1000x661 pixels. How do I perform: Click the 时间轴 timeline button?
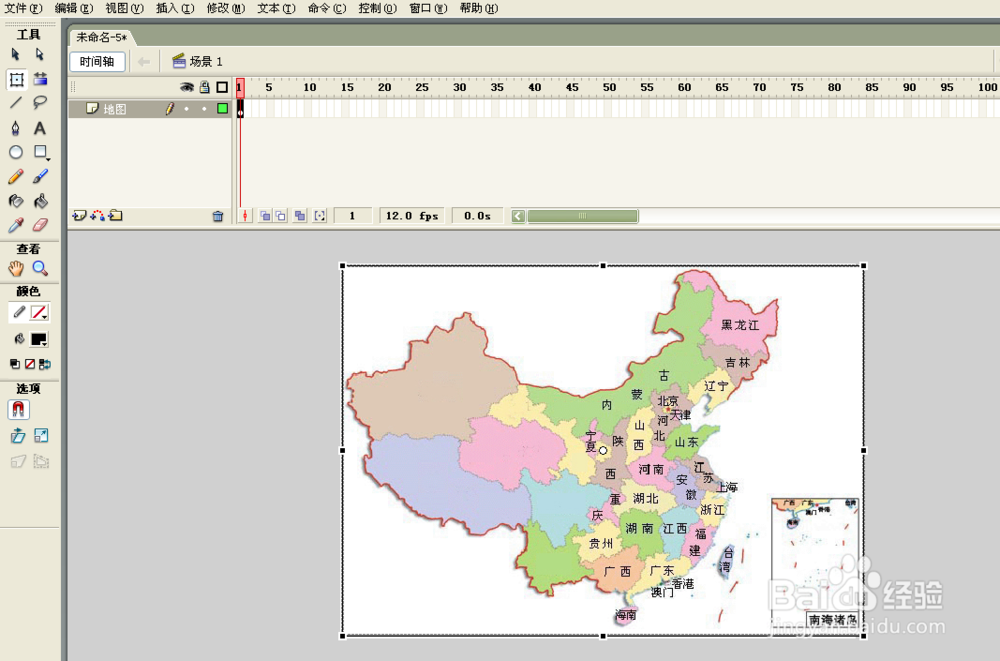(x=97, y=62)
